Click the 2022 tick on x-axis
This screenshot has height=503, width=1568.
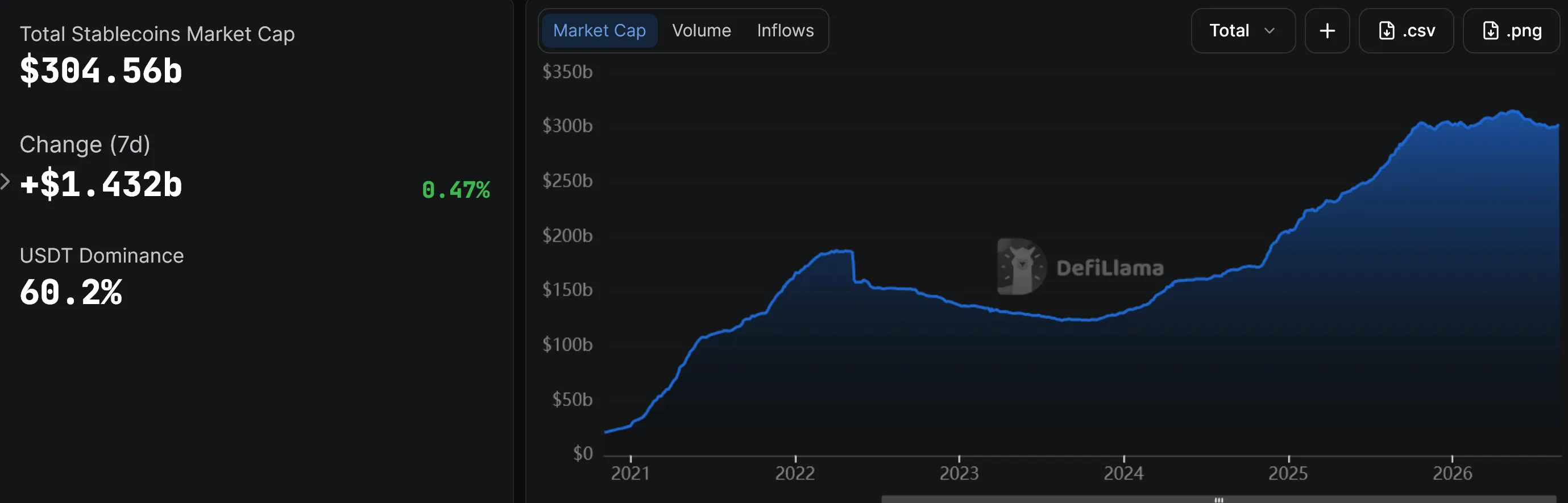coord(794,472)
